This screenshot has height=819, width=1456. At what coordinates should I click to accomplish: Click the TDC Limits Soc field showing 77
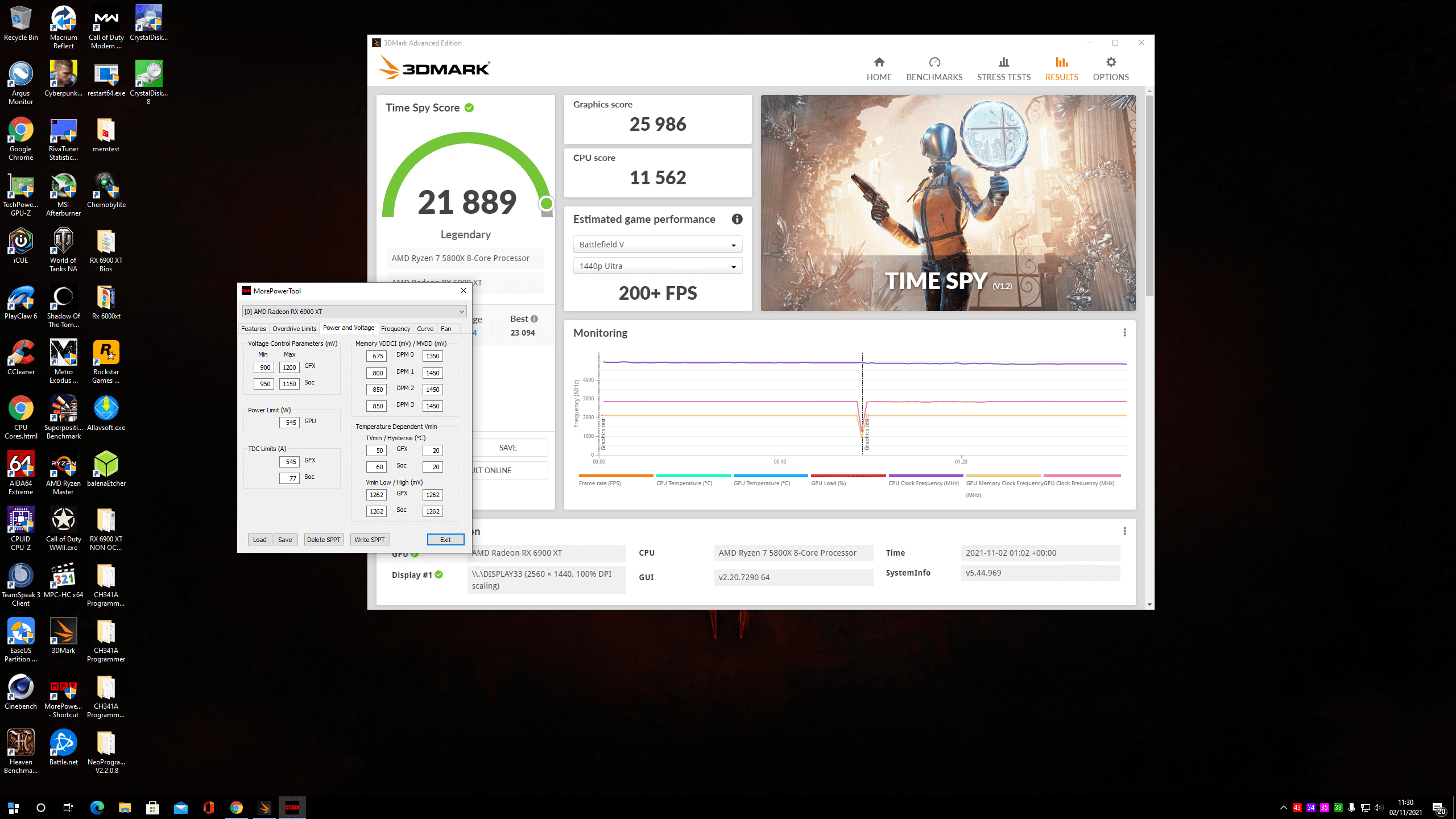pyautogui.click(x=289, y=478)
